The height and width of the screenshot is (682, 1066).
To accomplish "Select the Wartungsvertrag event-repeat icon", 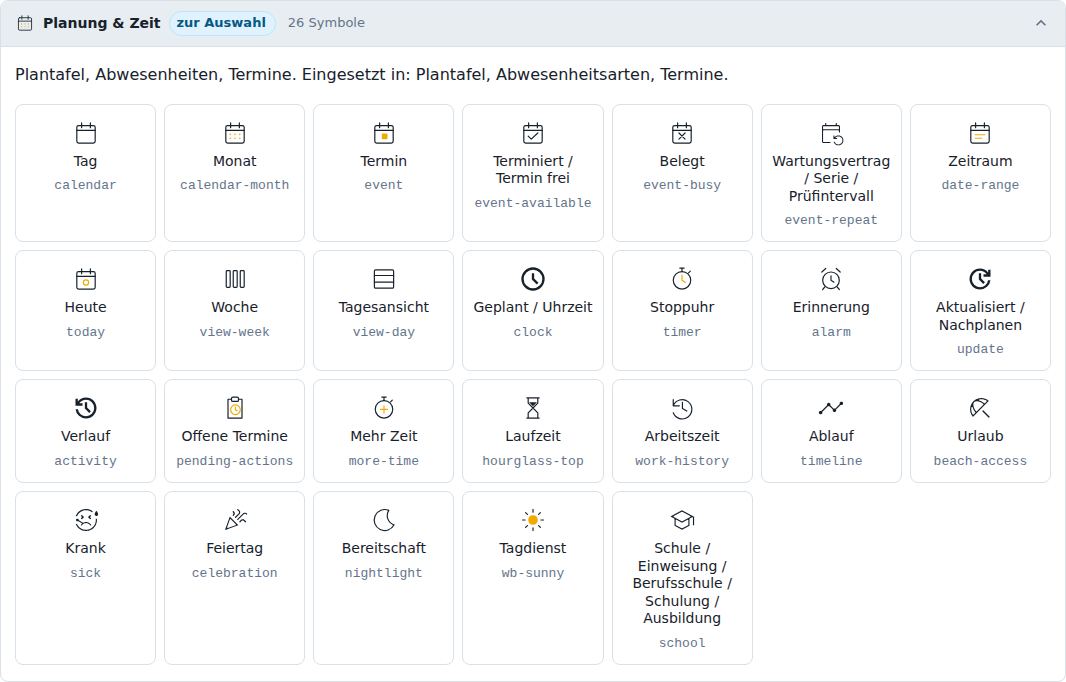I will coord(831,133).
